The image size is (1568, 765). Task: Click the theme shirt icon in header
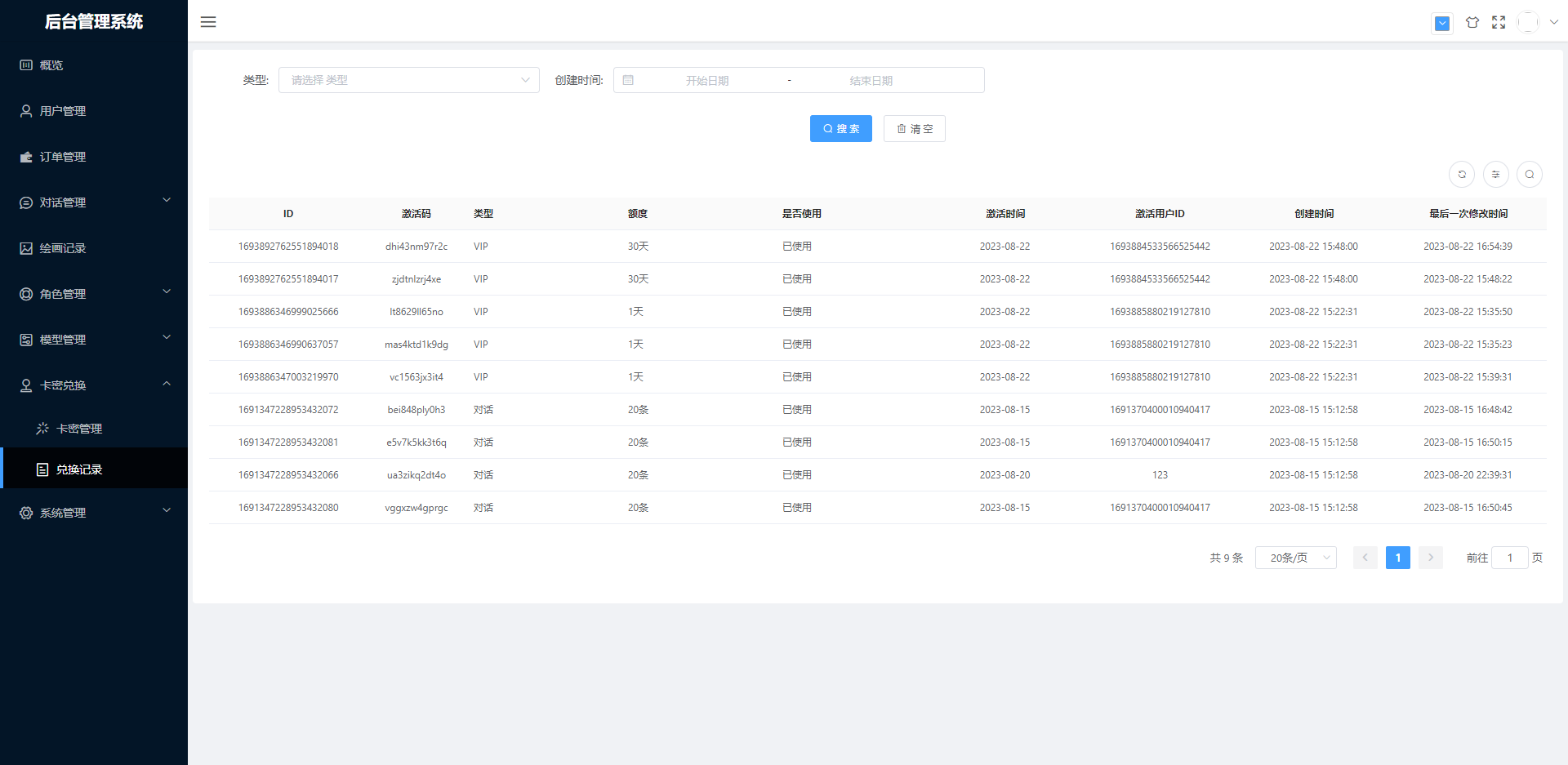1472,23
